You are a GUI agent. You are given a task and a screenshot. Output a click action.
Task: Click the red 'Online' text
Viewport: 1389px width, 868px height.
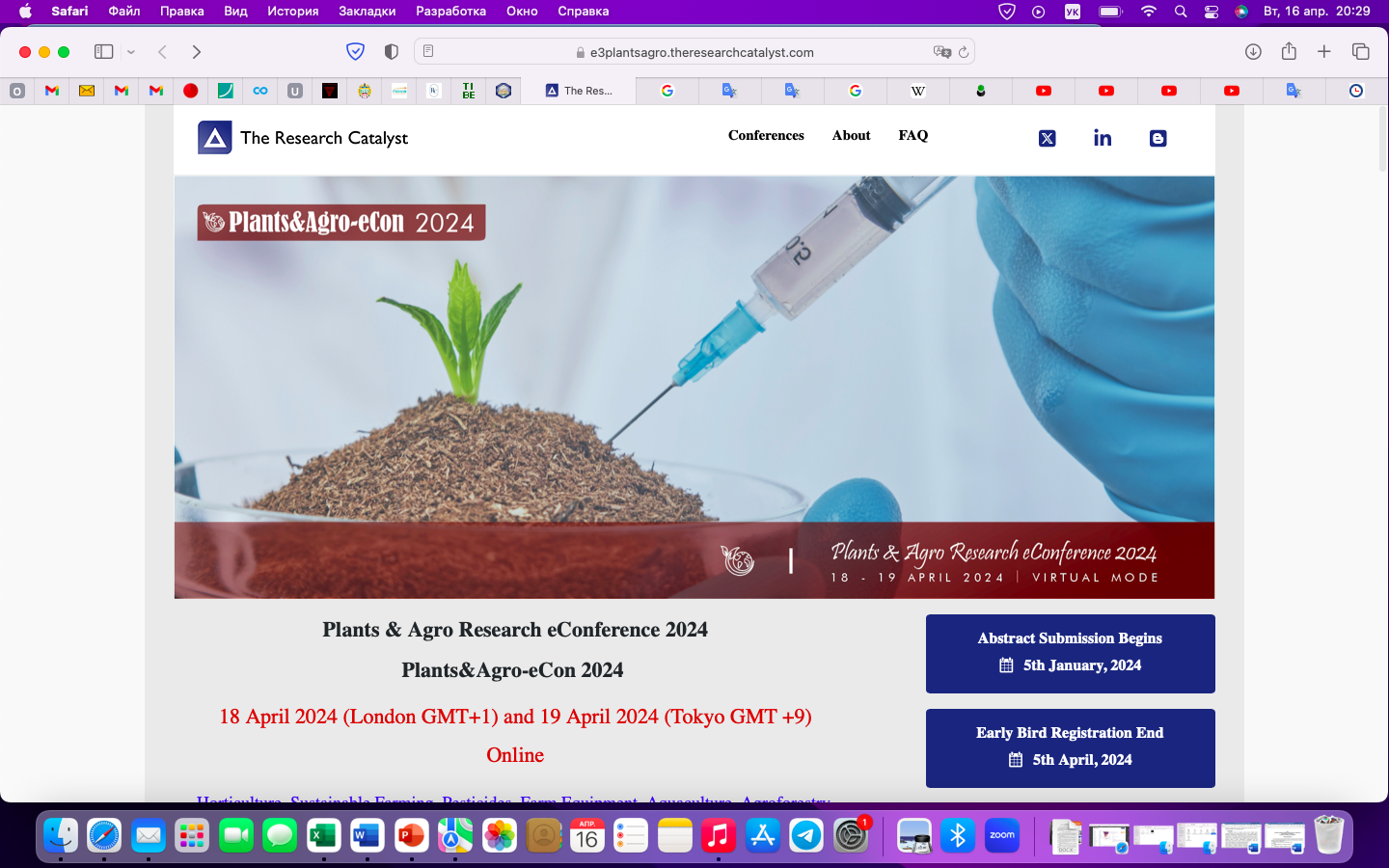(x=515, y=755)
